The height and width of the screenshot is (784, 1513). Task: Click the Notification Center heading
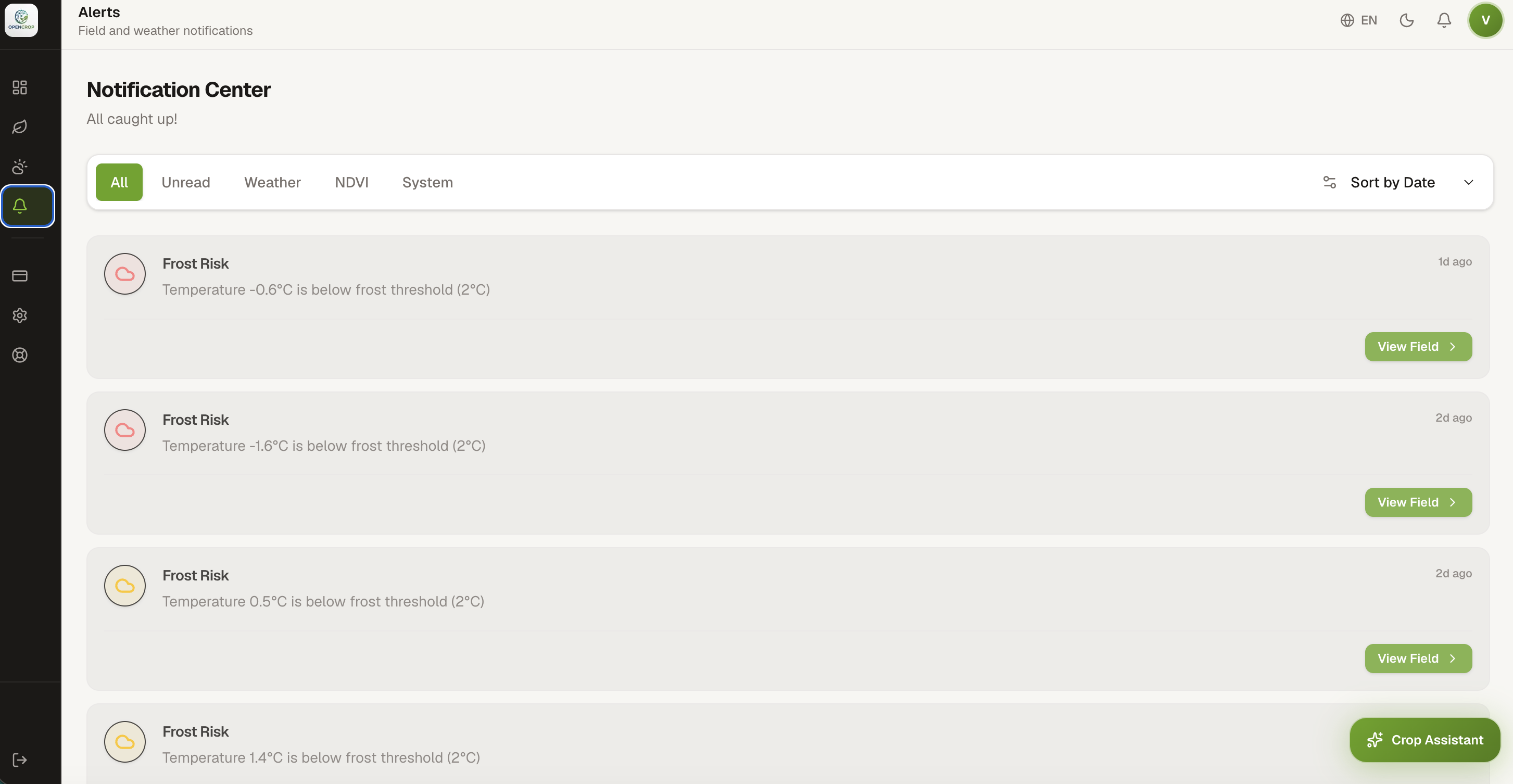(179, 90)
